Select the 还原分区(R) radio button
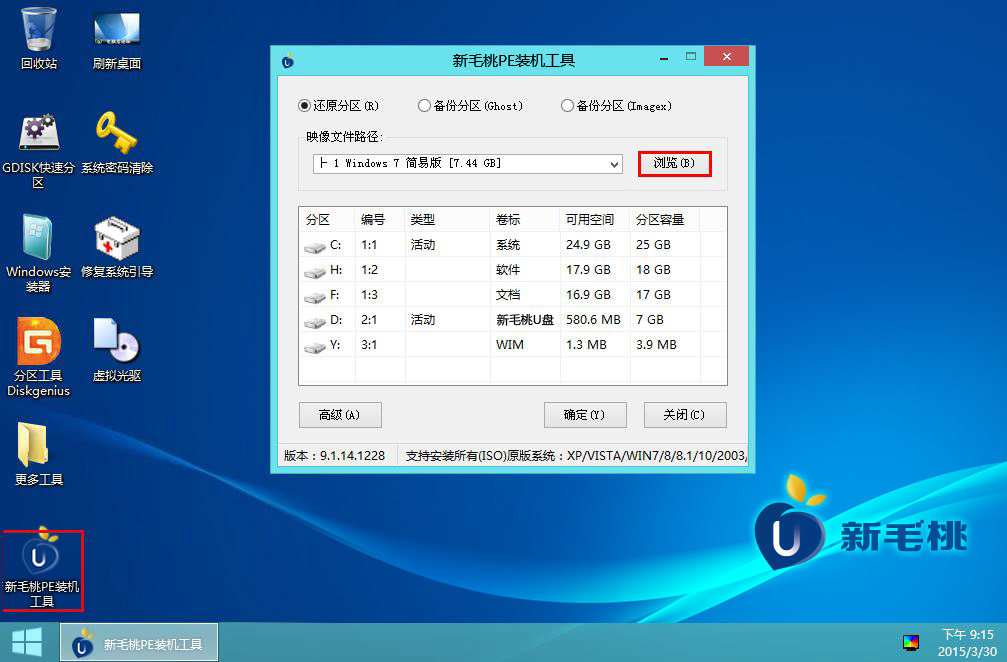 (x=305, y=106)
